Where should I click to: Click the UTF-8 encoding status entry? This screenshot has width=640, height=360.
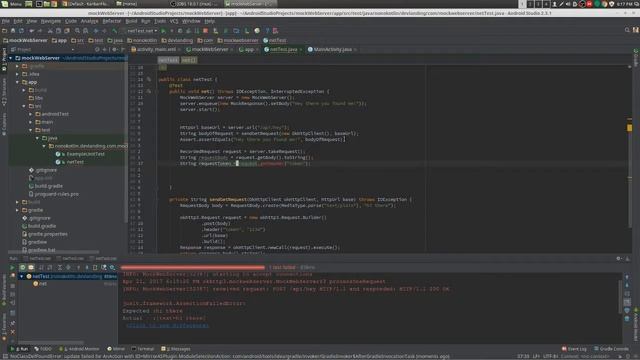(550, 356)
